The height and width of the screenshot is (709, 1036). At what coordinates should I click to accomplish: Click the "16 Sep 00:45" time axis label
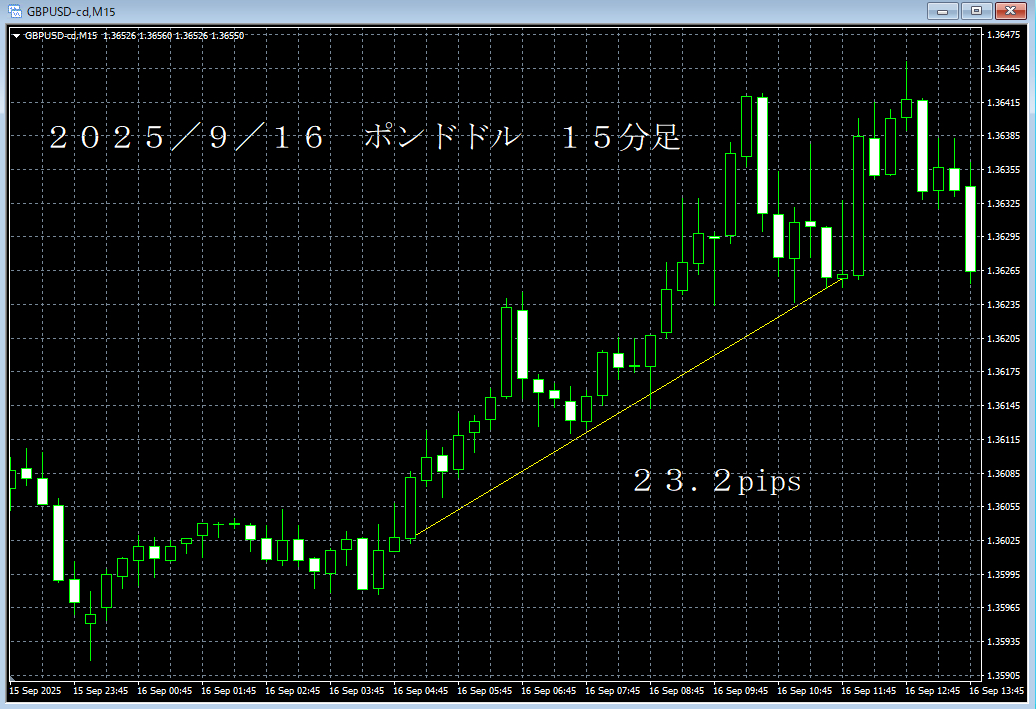[x=165, y=690]
